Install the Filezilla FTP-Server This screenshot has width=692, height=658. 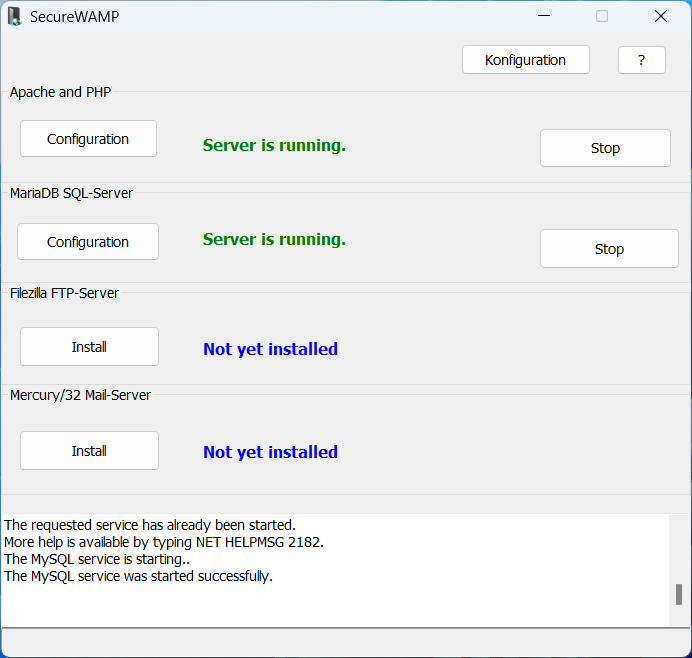click(89, 346)
